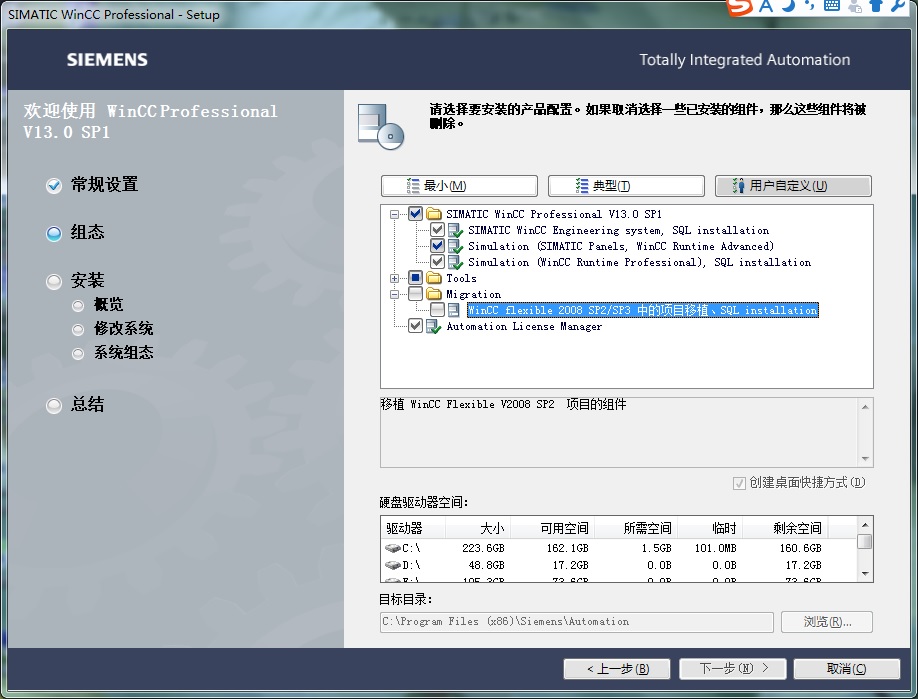Viewport: 918px width, 699px height.
Task: Click the computer and disc setup icon
Action: click(x=381, y=126)
